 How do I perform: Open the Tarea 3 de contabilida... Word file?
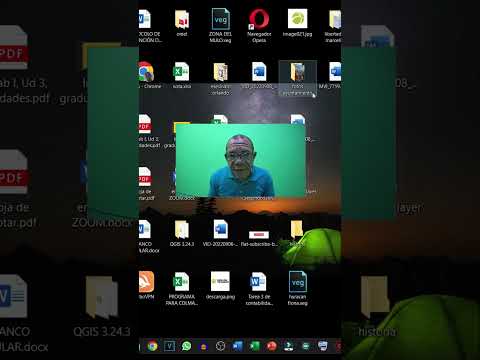[x=259, y=288]
